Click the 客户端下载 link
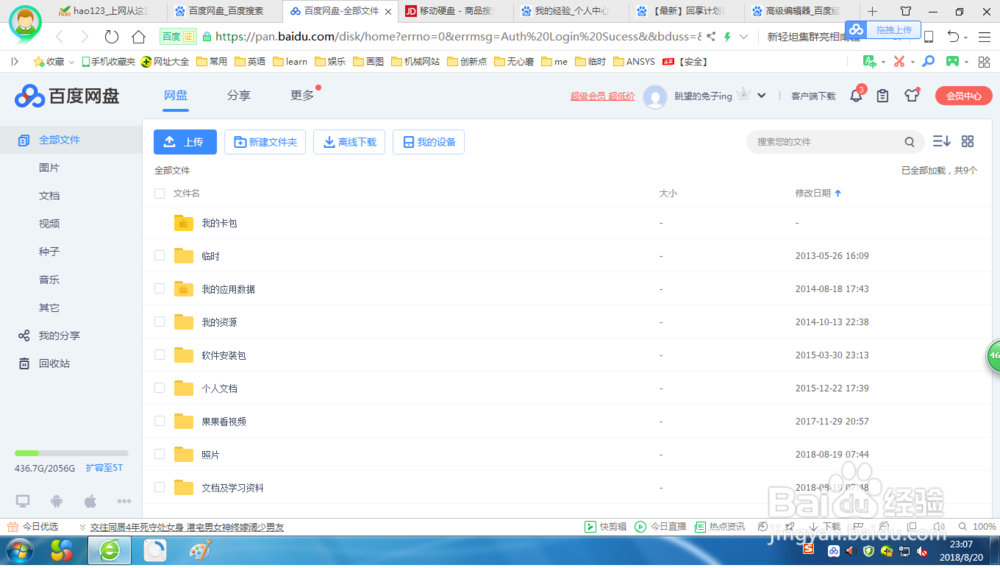 click(x=813, y=96)
